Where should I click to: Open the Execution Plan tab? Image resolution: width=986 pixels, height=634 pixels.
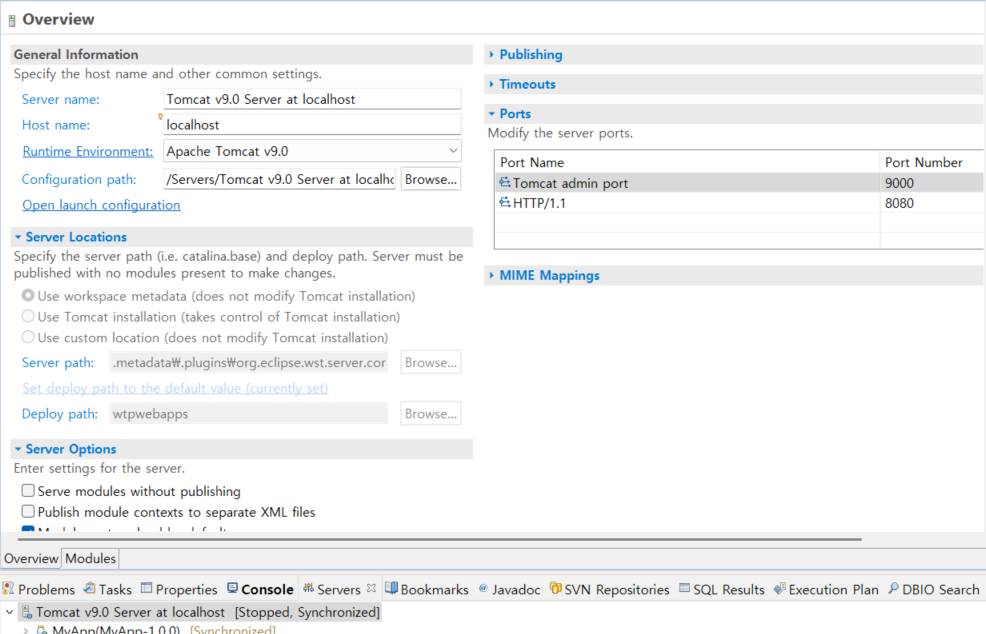826,589
